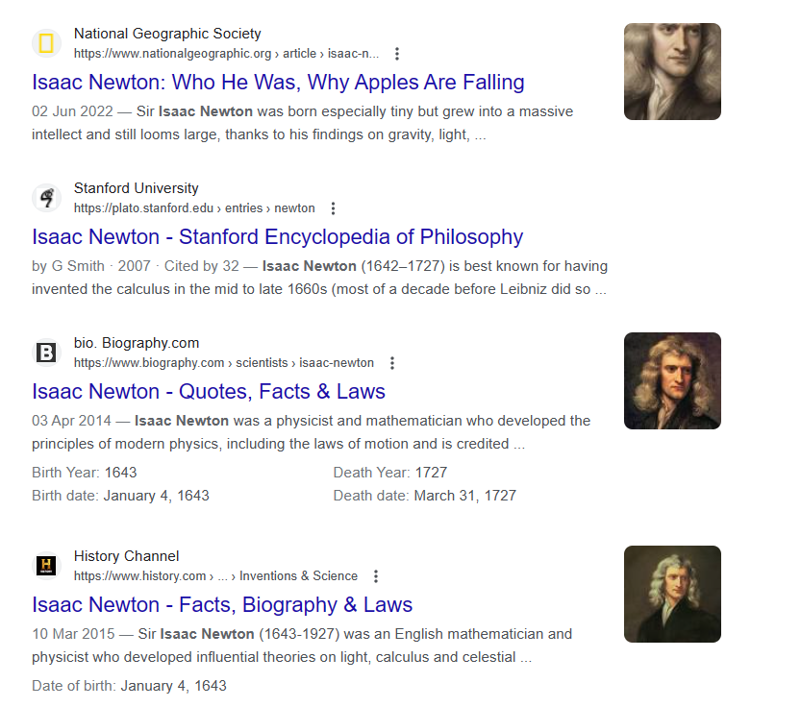The width and height of the screenshot is (800, 707).
Task: Click the 'History Channel' site name text
Action: click(x=126, y=556)
